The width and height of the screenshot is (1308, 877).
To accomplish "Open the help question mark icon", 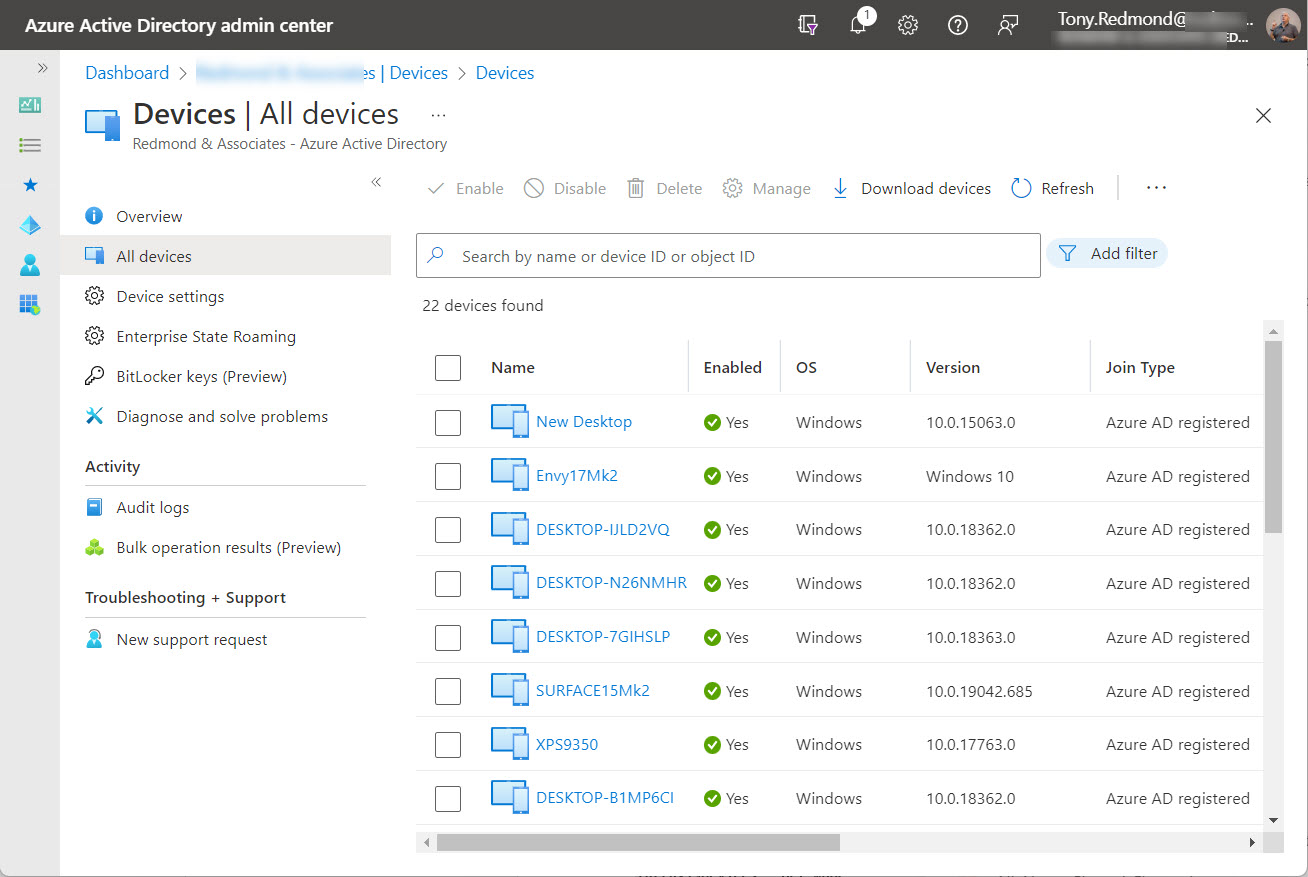I will pyautogui.click(x=958, y=26).
